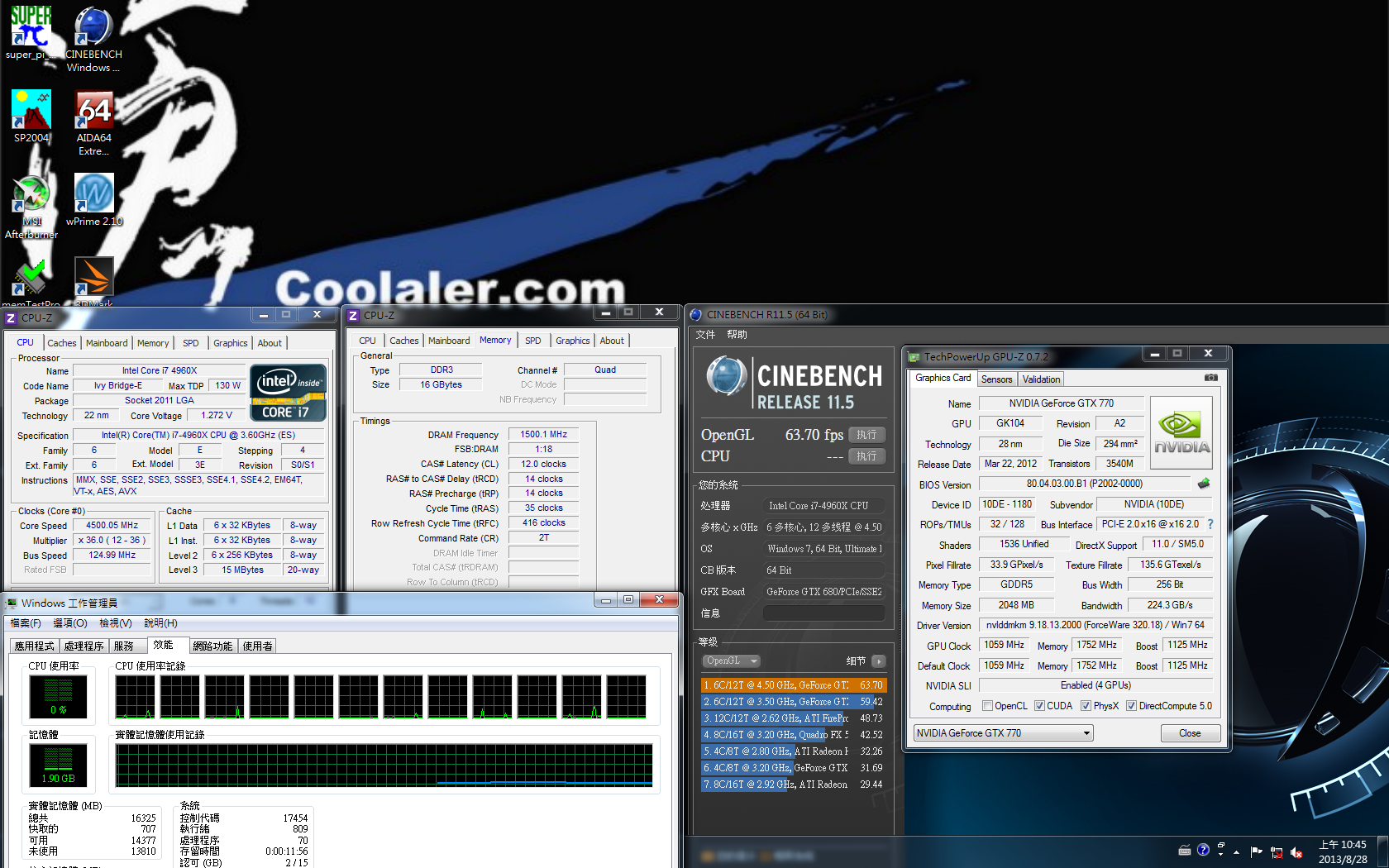Image resolution: width=1389 pixels, height=868 pixels.
Task: Enable the OpenCL checkbox
Action: 987,706
